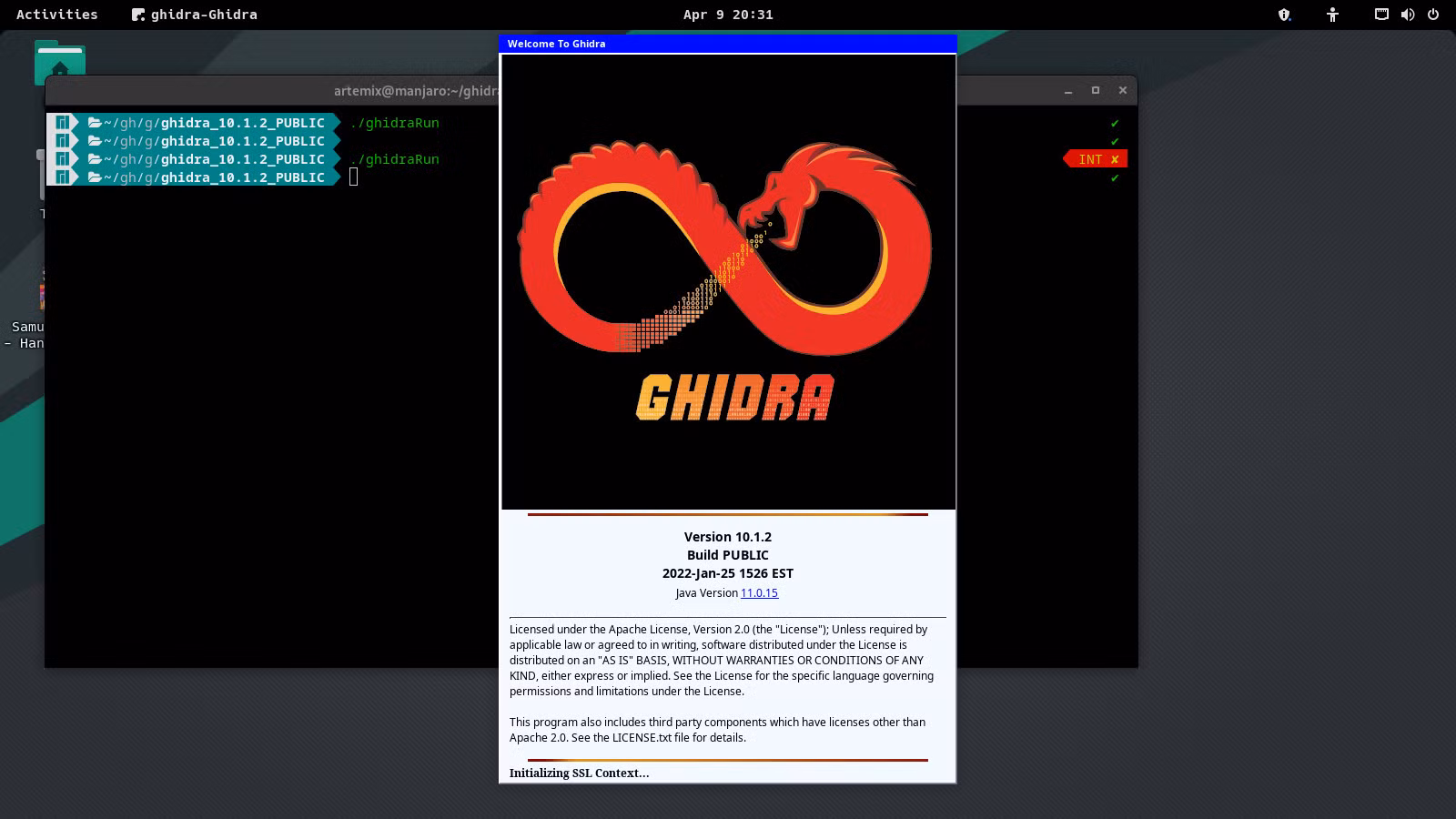Click the GHIDRA wordmark text

[734, 398]
